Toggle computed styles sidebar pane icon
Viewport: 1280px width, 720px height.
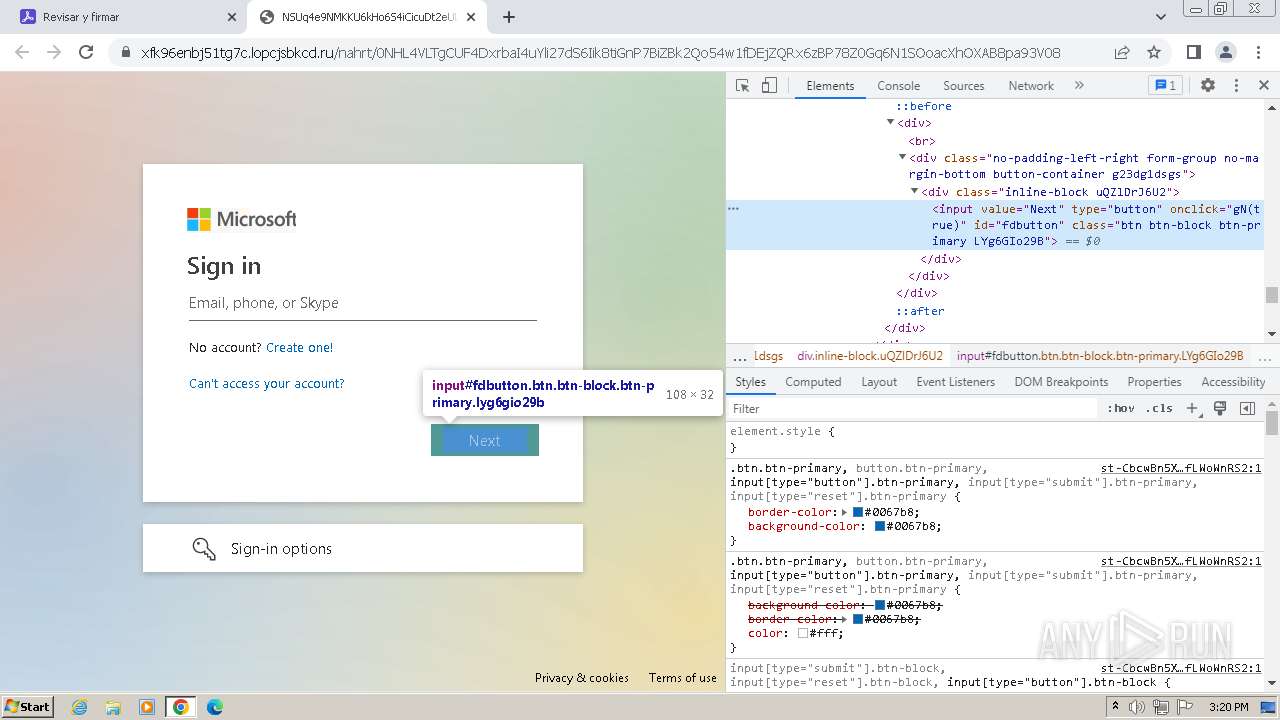1247,408
